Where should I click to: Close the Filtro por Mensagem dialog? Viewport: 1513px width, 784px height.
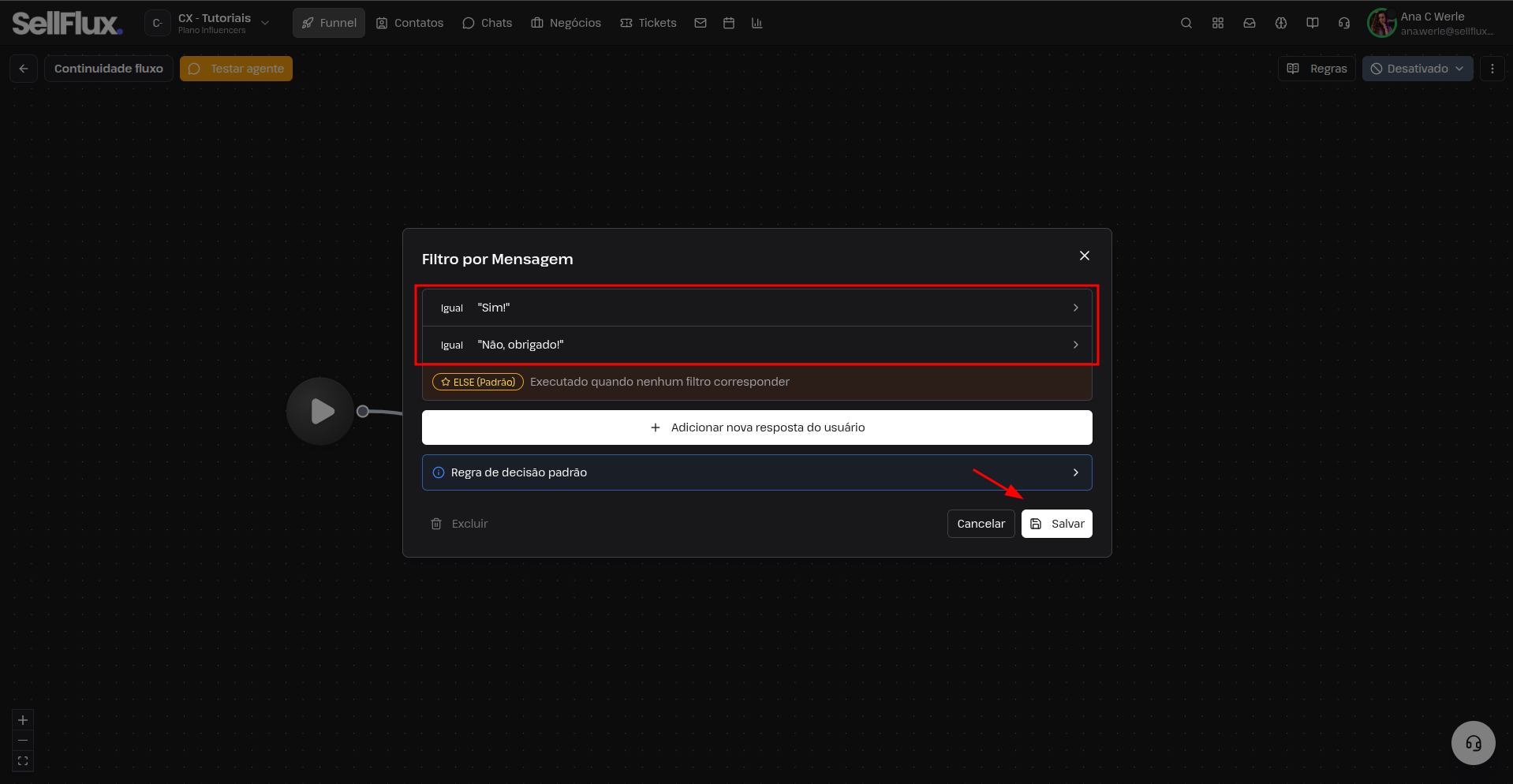1085,256
